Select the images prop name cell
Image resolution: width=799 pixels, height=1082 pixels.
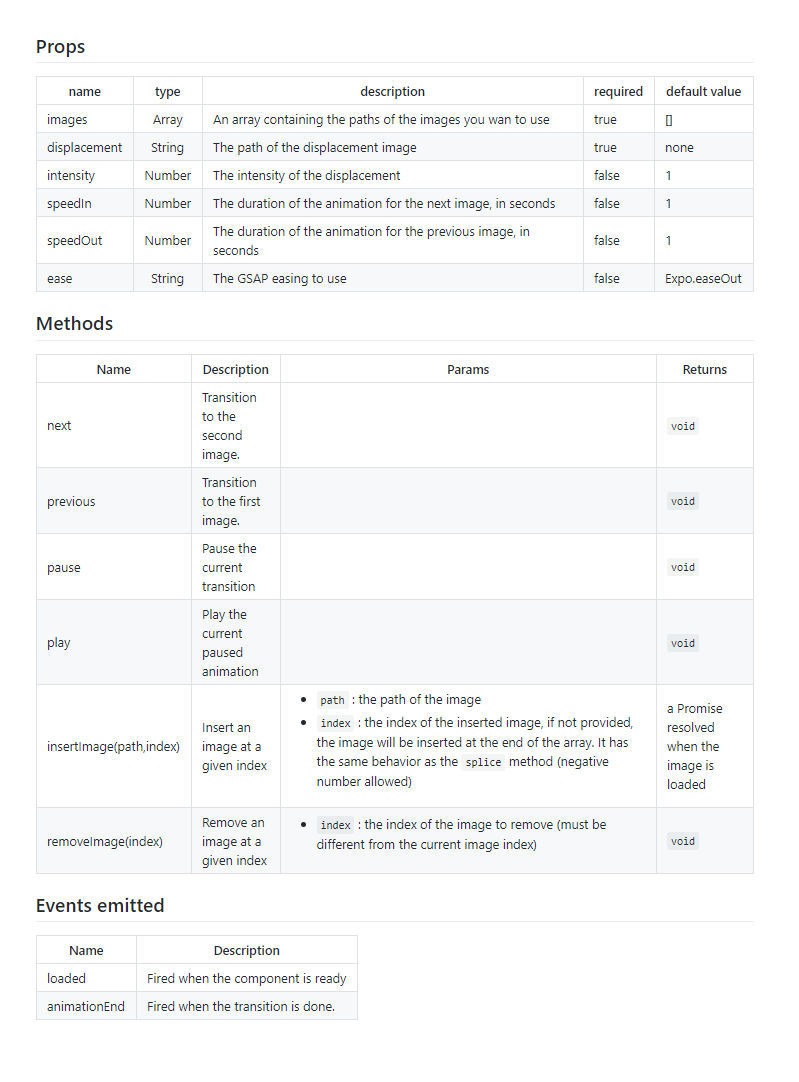coord(67,120)
